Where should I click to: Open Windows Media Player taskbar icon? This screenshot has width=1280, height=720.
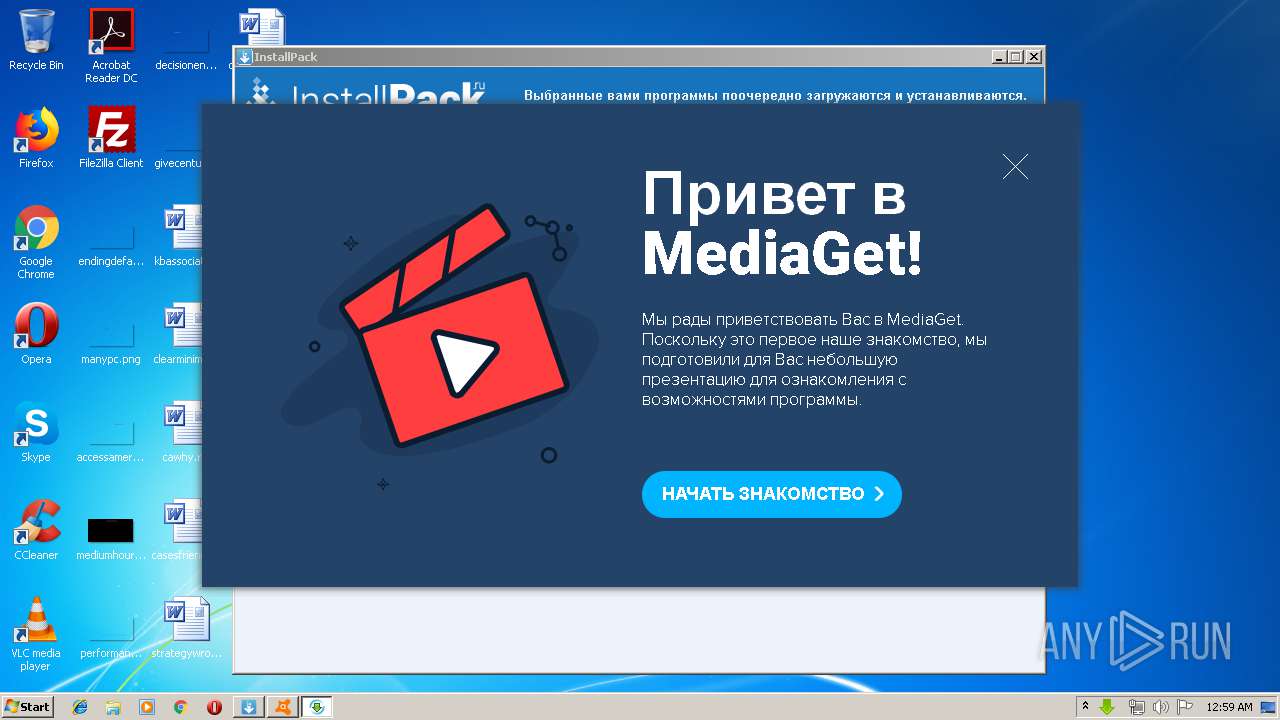point(147,707)
